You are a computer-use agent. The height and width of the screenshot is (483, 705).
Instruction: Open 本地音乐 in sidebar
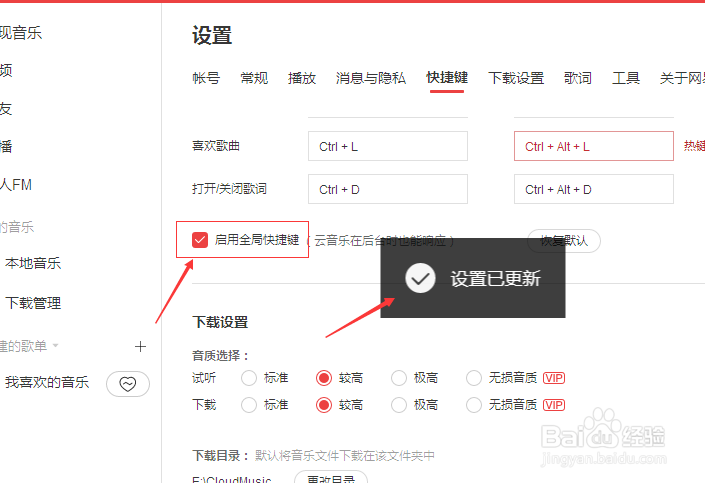click(x=33, y=263)
